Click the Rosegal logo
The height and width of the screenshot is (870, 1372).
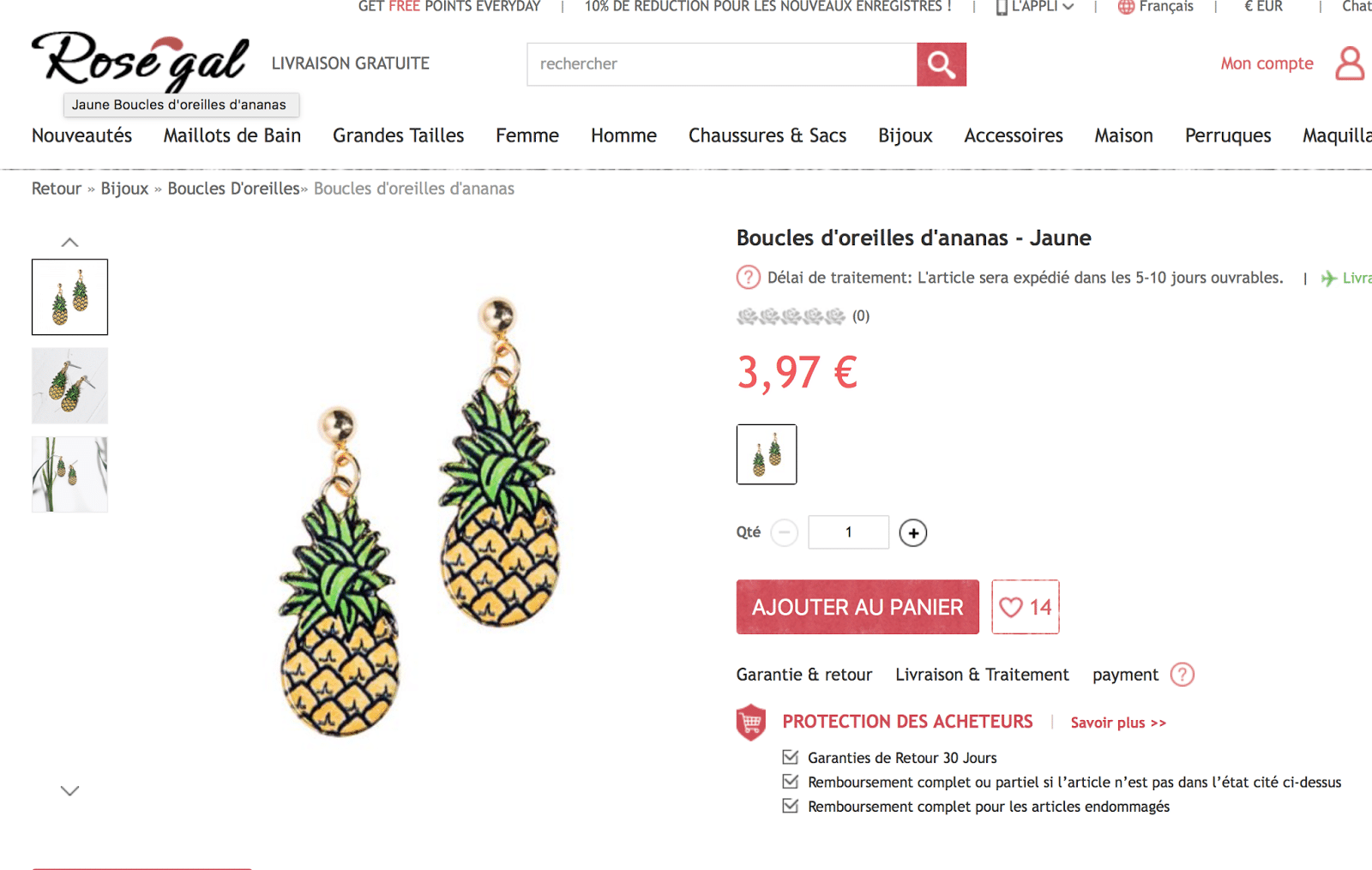[141, 60]
